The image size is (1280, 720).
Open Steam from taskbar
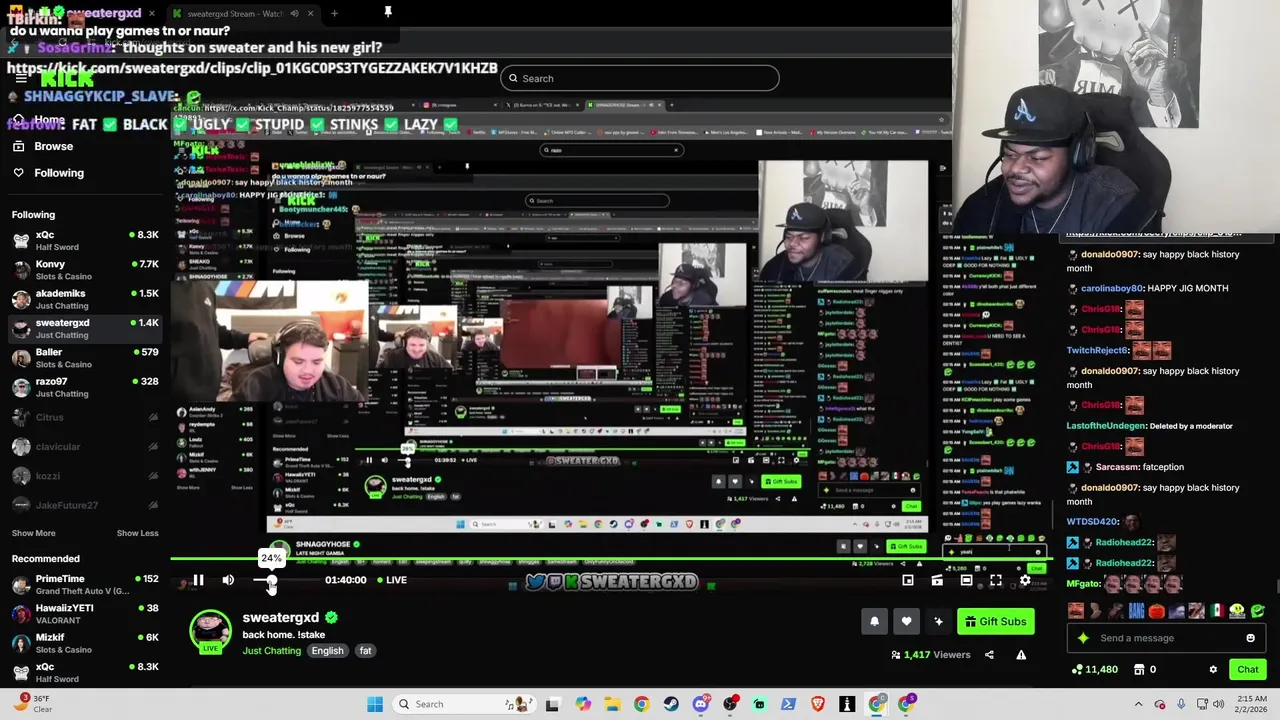click(671, 704)
